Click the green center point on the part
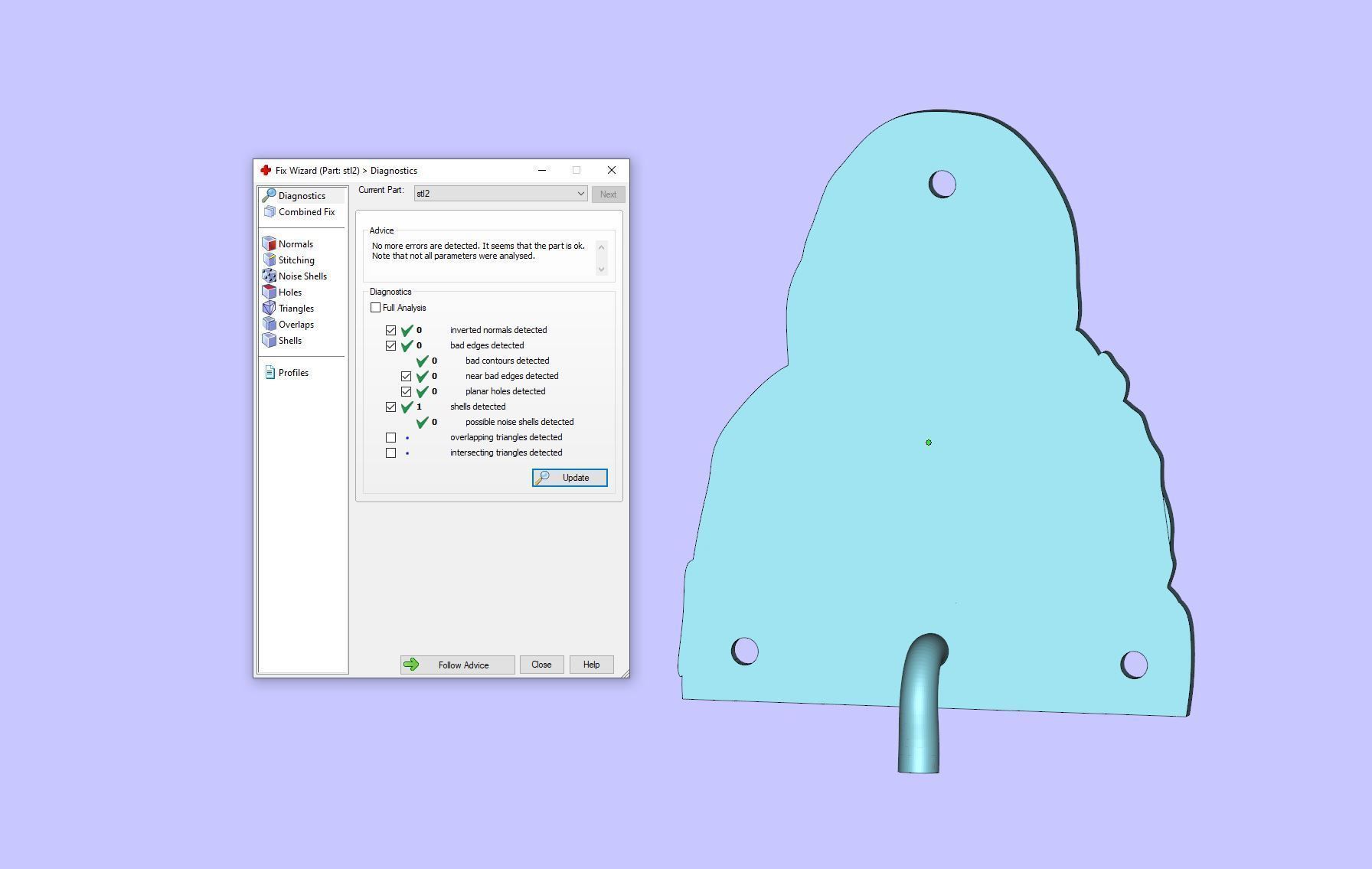 coord(929,443)
